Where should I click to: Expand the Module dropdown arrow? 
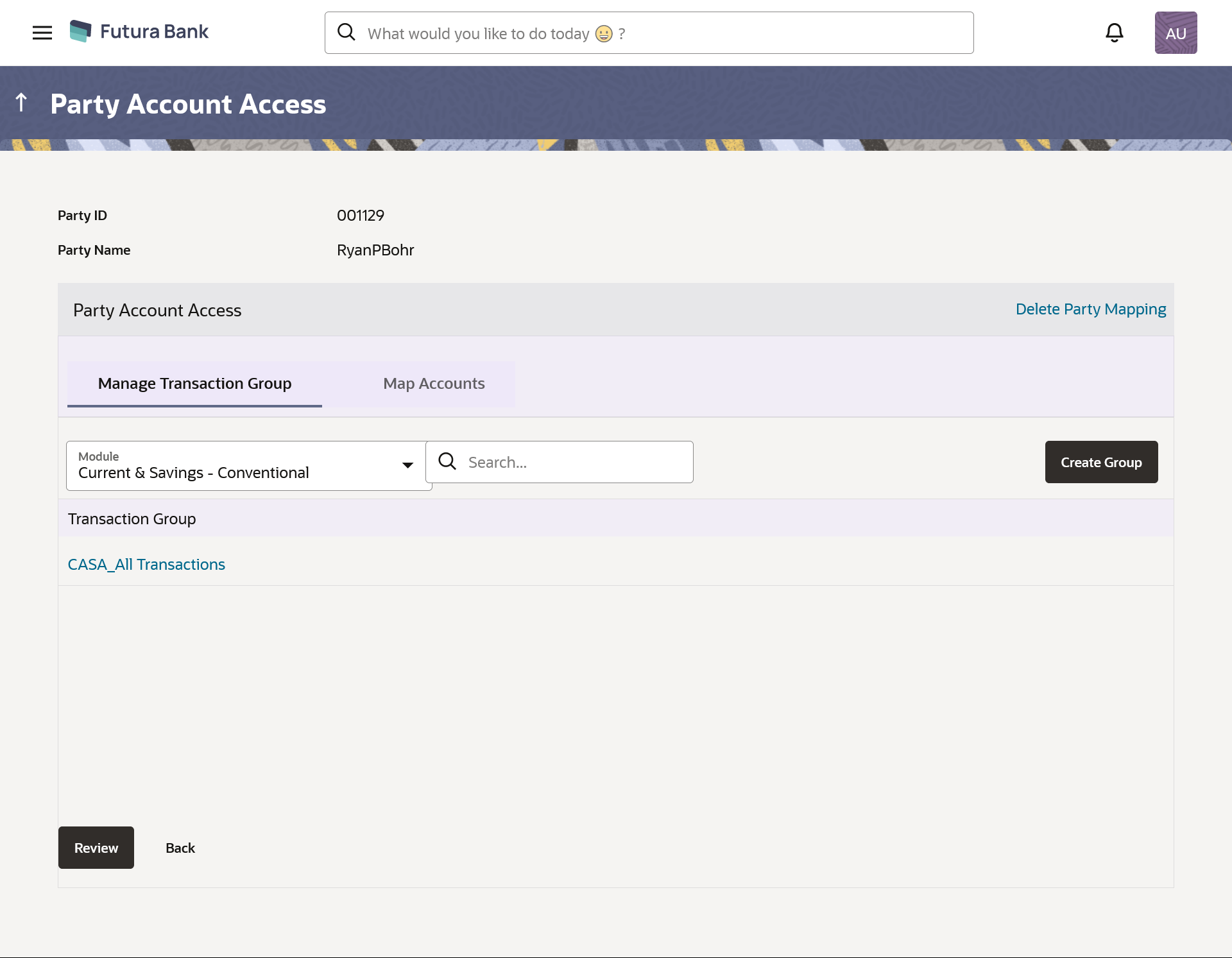click(x=407, y=465)
